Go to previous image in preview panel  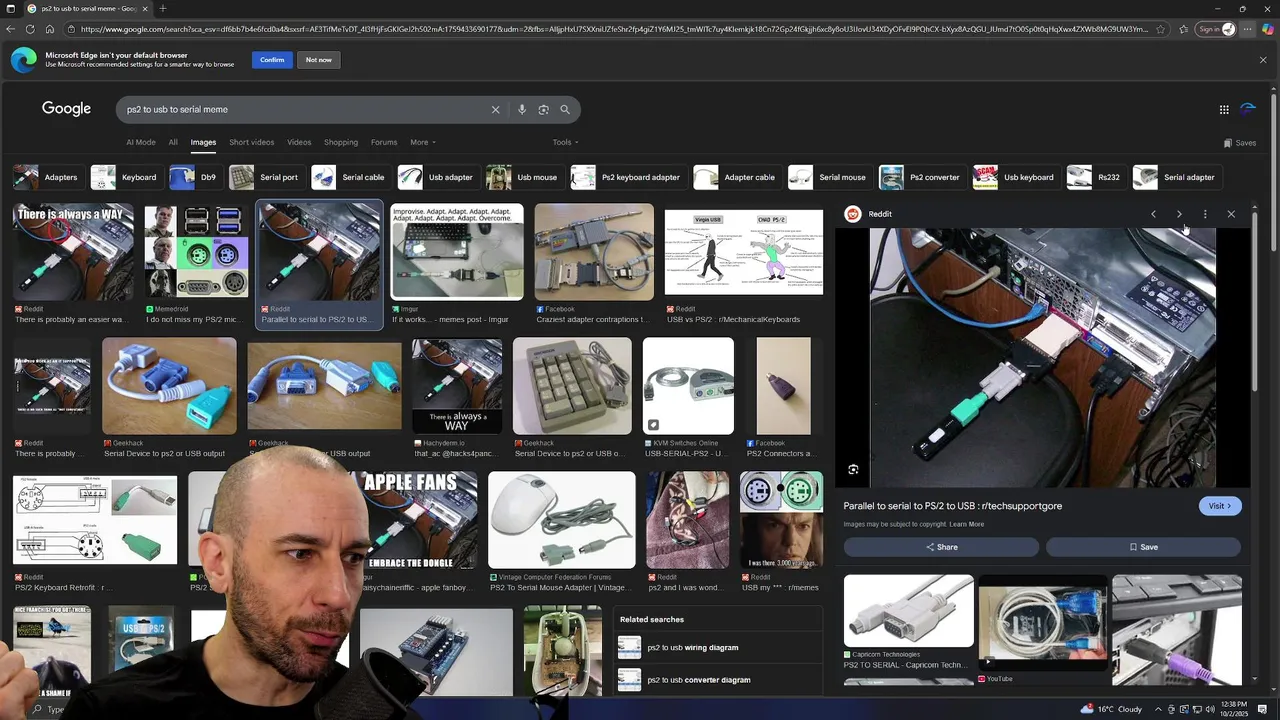[1153, 214]
